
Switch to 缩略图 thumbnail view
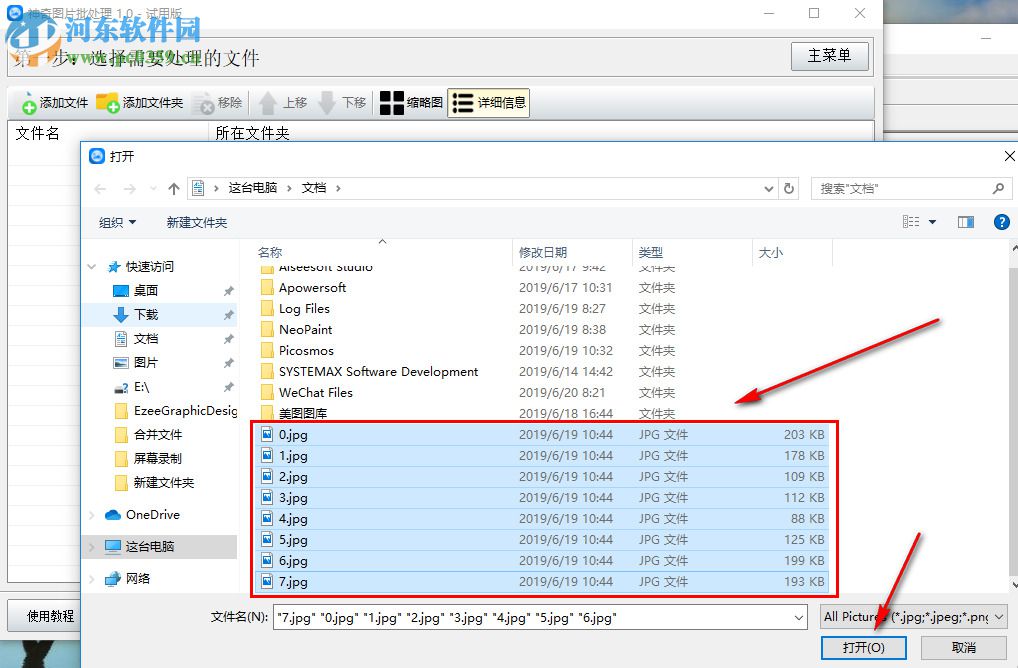[410, 102]
